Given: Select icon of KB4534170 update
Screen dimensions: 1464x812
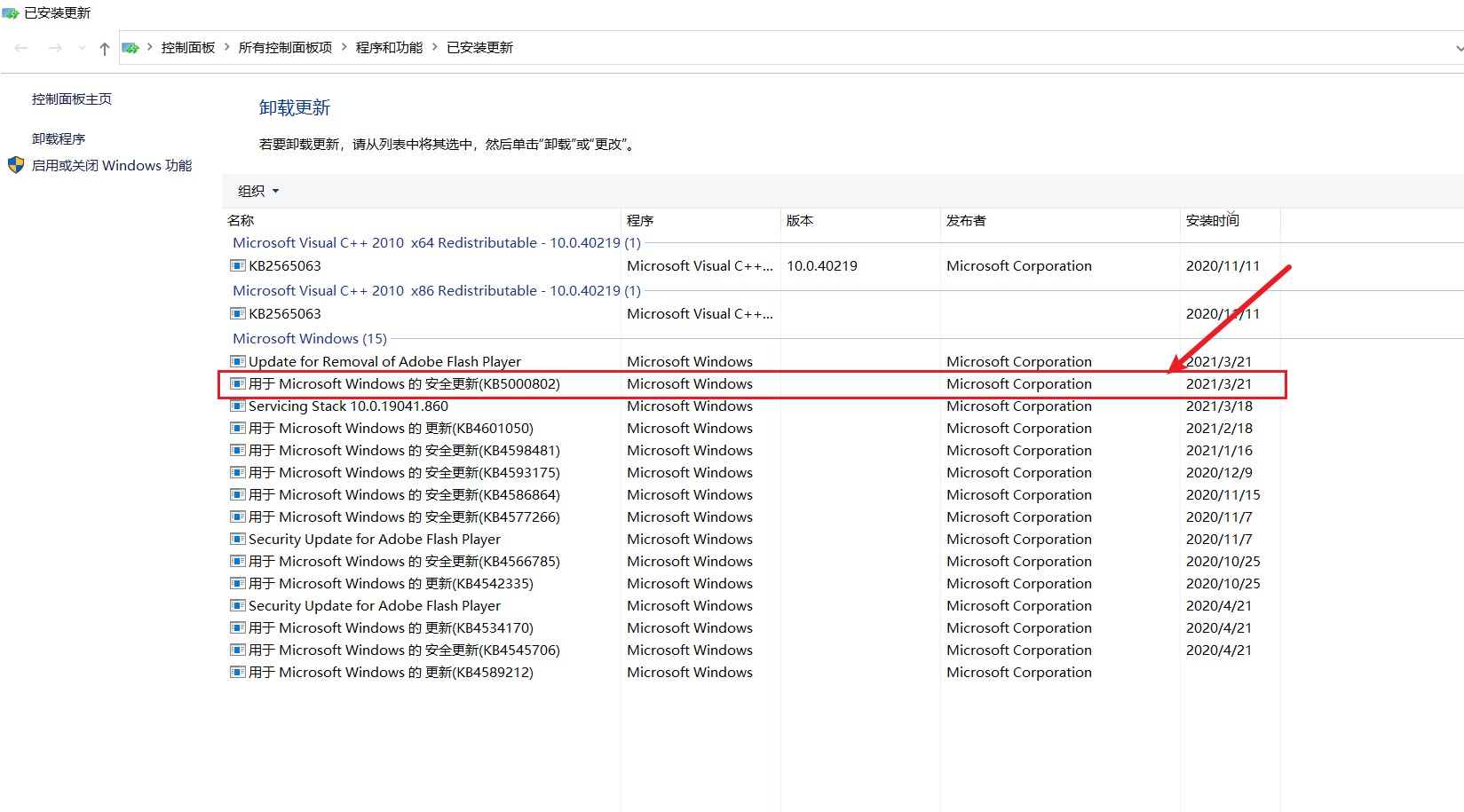Looking at the screenshot, I should 238,627.
